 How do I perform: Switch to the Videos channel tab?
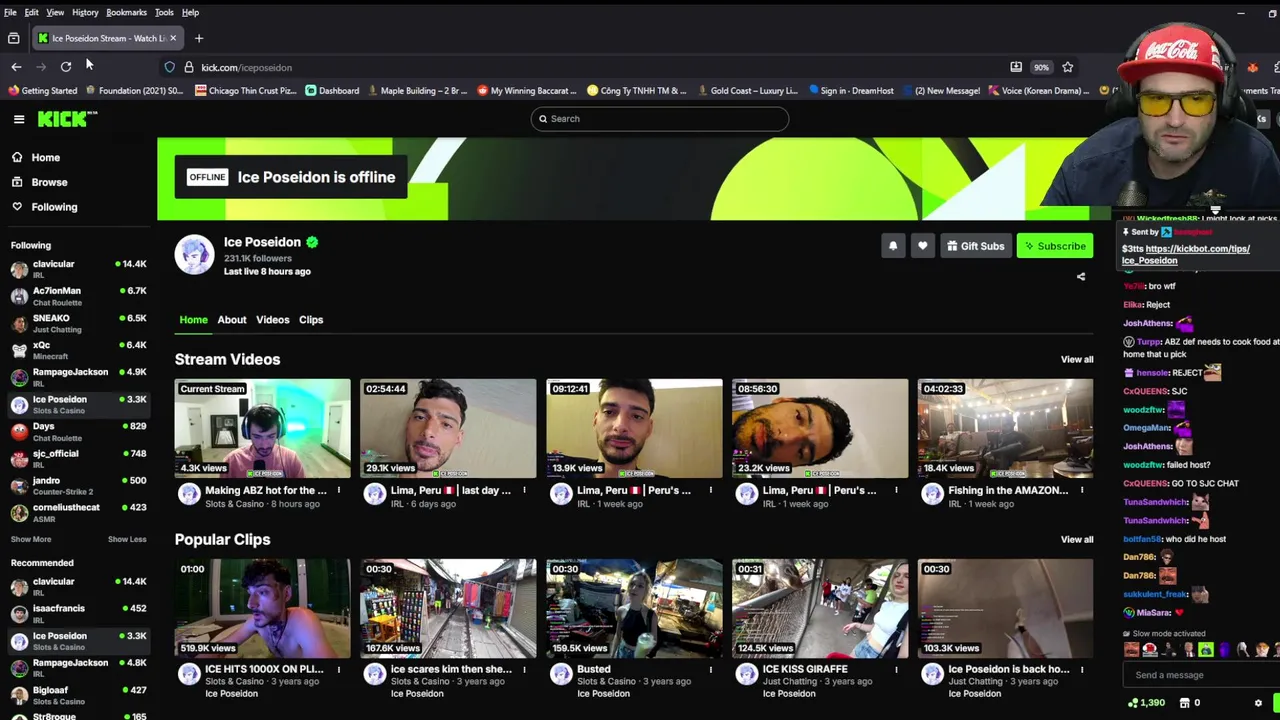pos(272,320)
